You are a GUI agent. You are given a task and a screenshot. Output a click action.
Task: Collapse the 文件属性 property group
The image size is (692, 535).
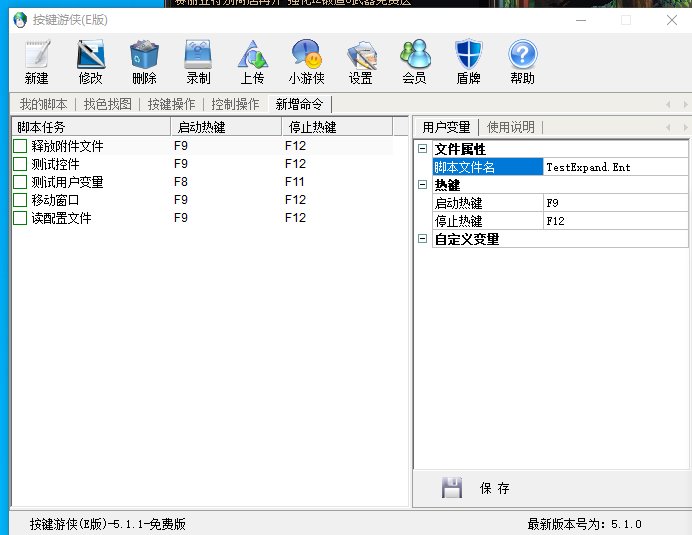[422, 149]
